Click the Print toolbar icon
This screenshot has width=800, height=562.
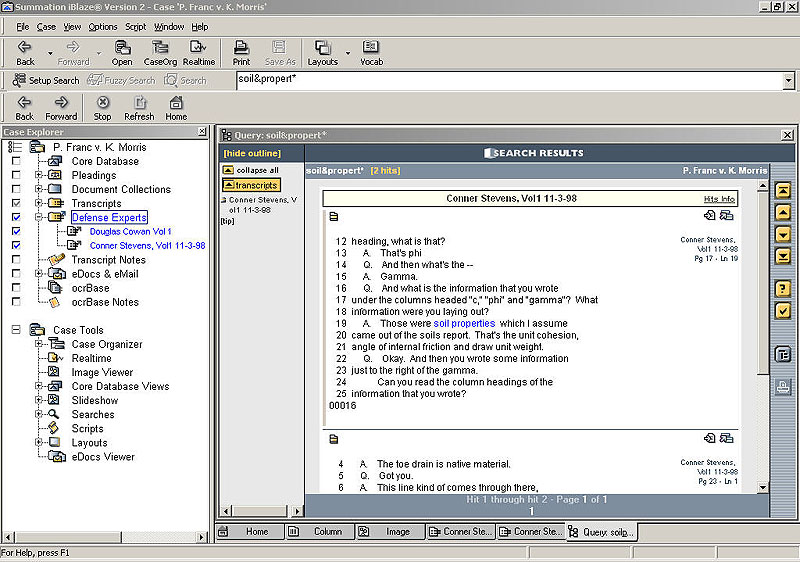coord(241,53)
